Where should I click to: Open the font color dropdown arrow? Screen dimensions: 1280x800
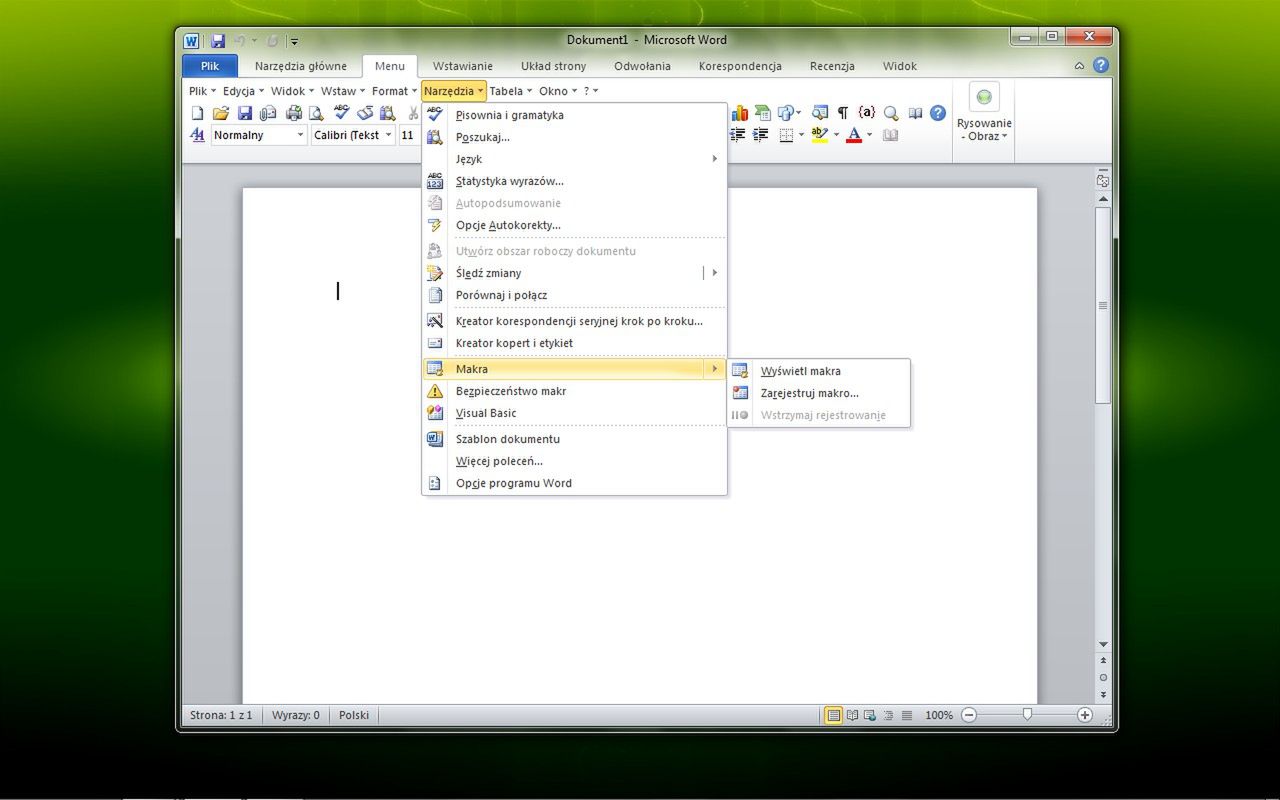pyautogui.click(x=869, y=135)
